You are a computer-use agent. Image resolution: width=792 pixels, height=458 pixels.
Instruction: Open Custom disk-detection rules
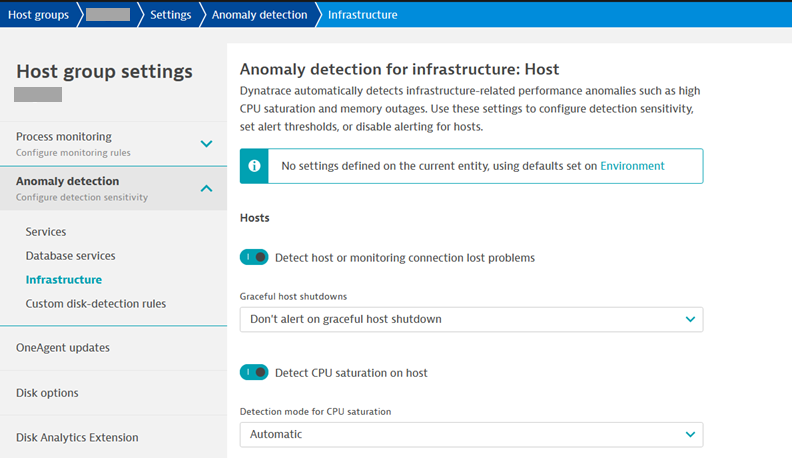(95, 303)
